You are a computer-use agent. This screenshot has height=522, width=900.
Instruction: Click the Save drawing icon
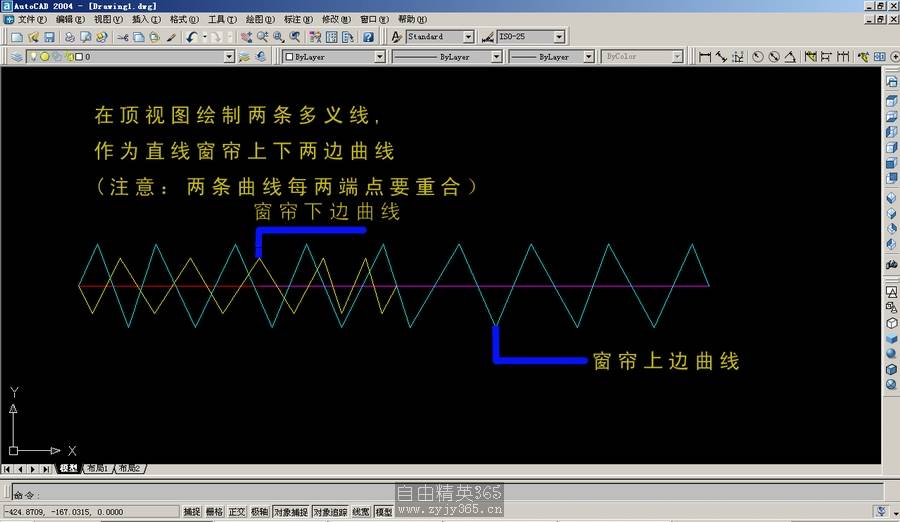(x=48, y=37)
